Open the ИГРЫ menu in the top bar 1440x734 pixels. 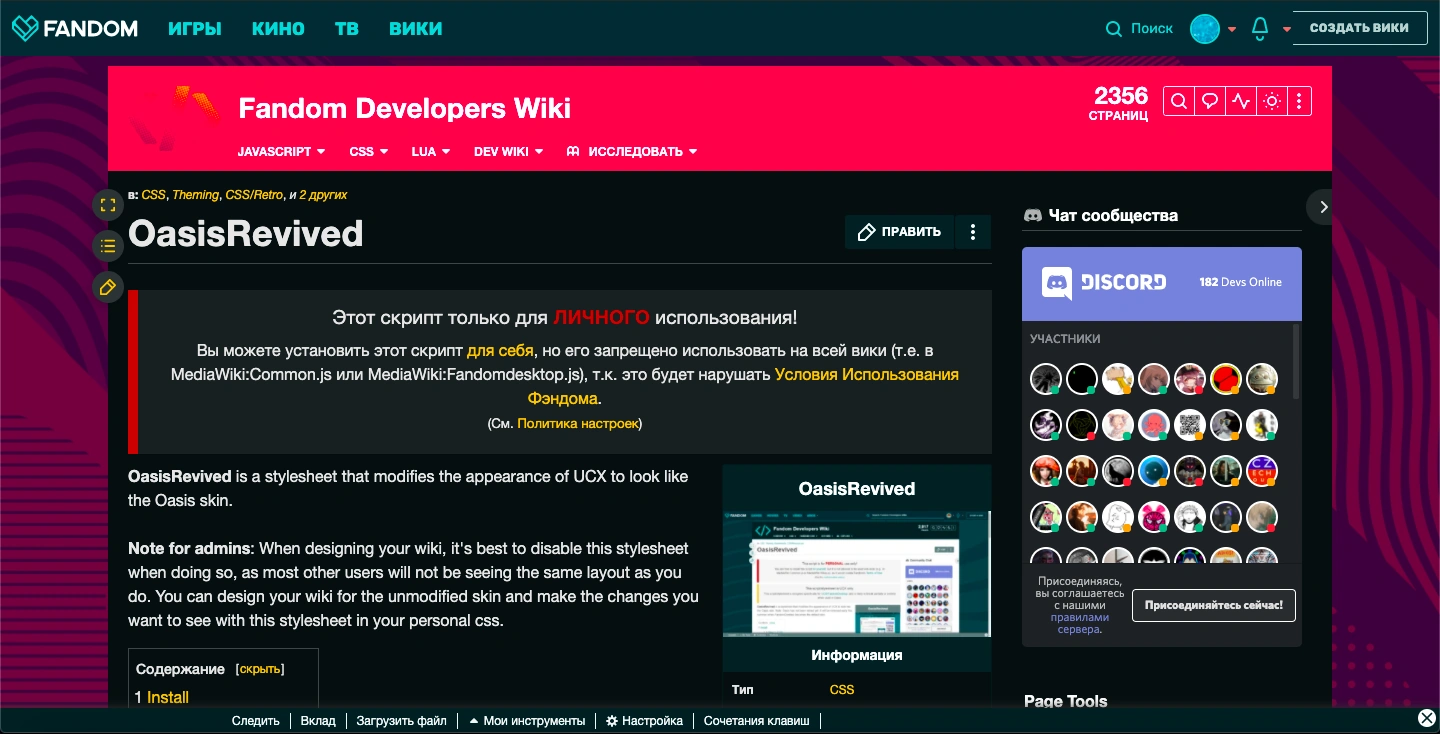[x=195, y=29]
